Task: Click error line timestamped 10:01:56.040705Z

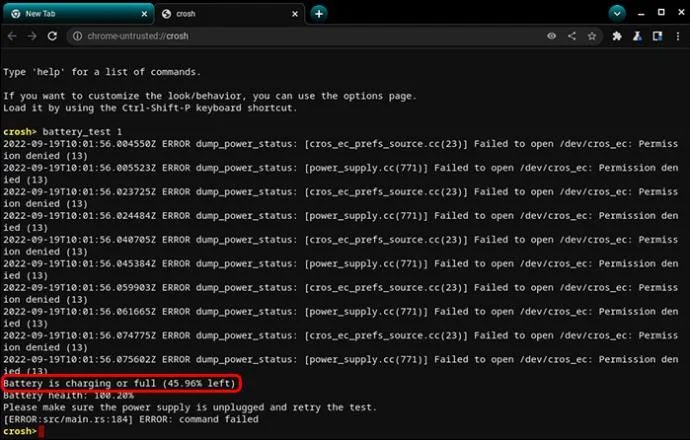Action: coord(341,246)
